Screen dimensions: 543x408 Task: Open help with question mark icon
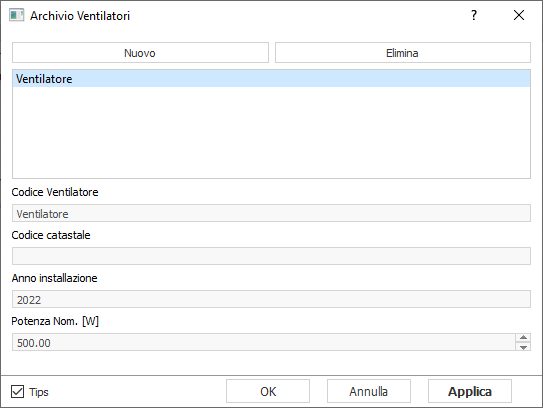(x=474, y=15)
